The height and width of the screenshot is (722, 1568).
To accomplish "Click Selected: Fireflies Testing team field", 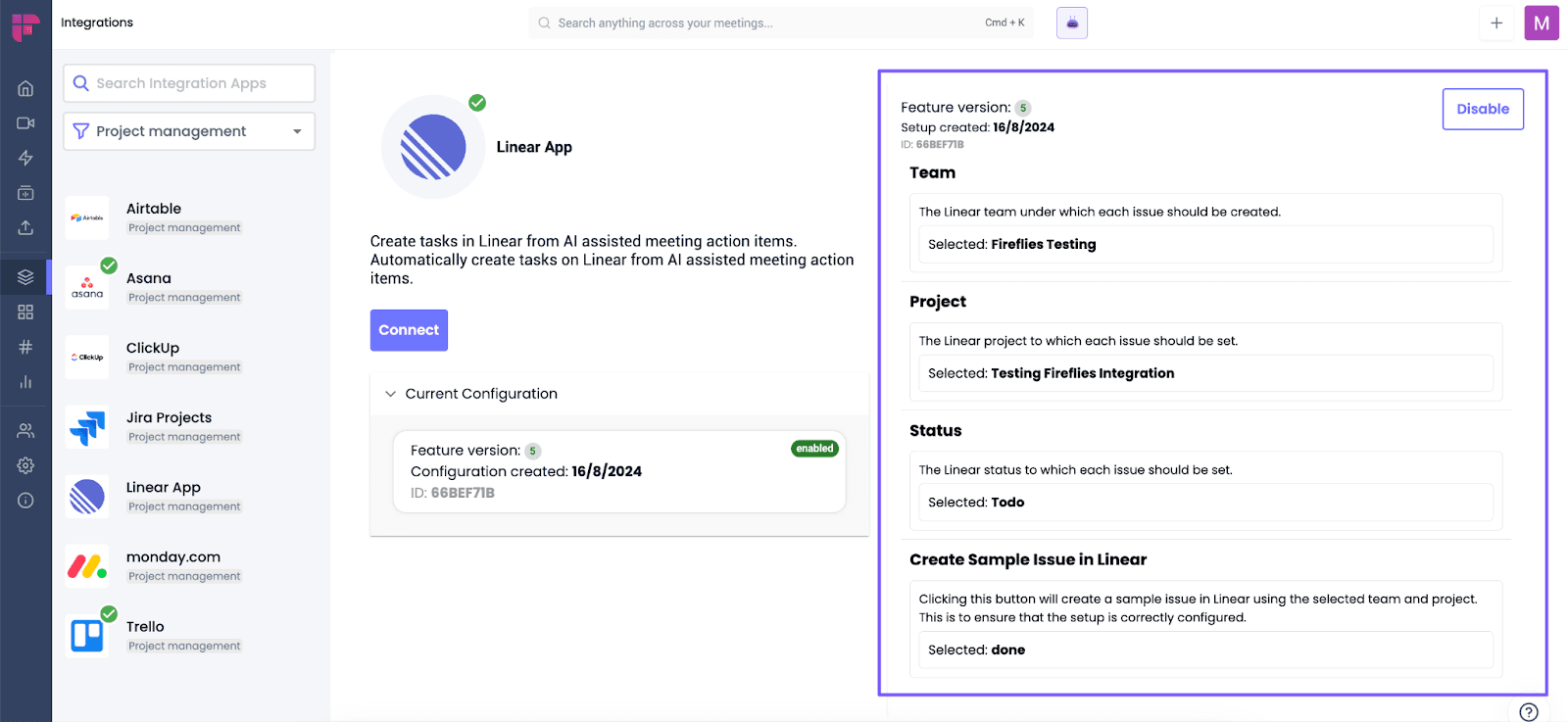I will 1205,244.
